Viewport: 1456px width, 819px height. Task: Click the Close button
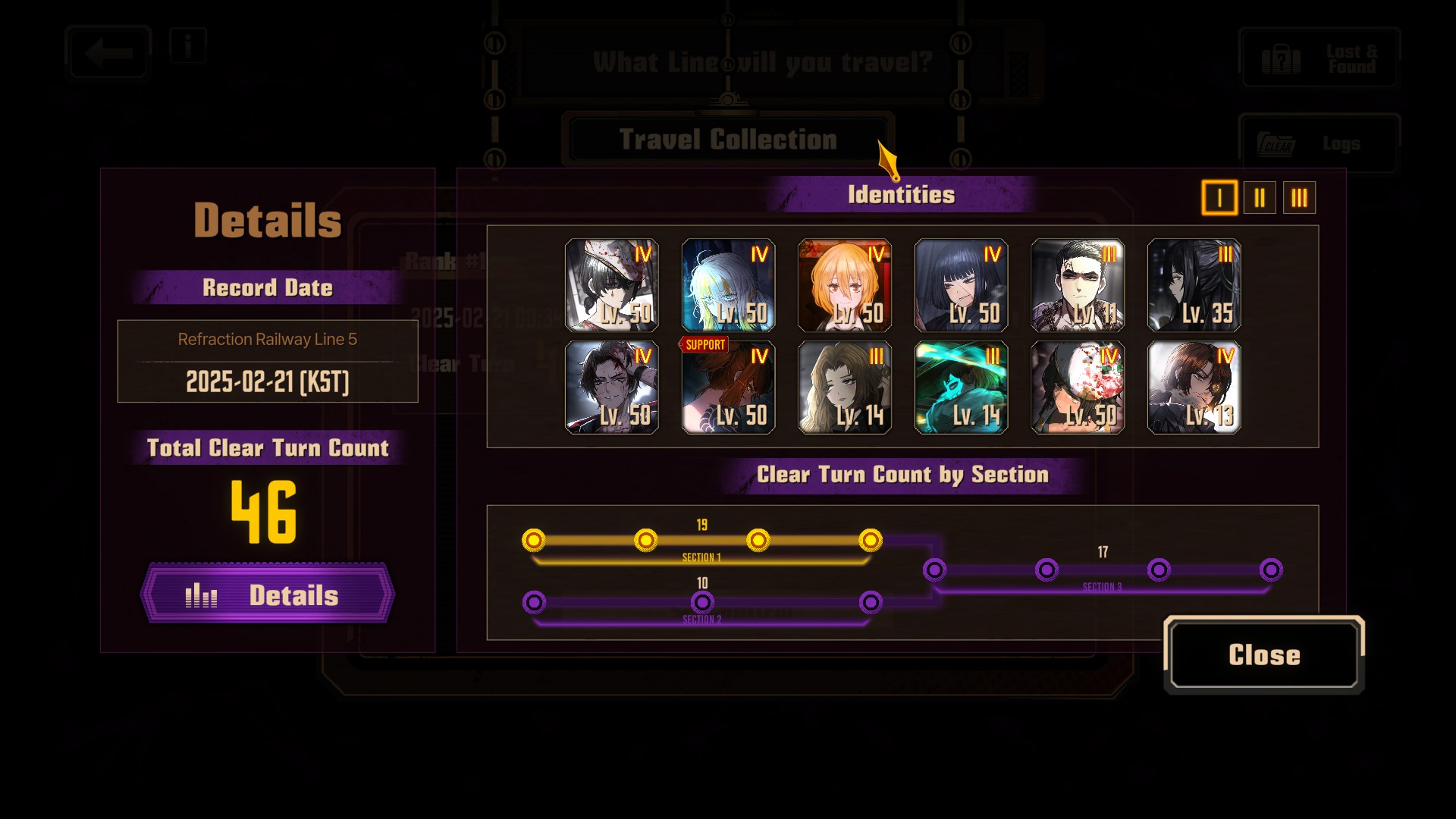pyautogui.click(x=1264, y=654)
